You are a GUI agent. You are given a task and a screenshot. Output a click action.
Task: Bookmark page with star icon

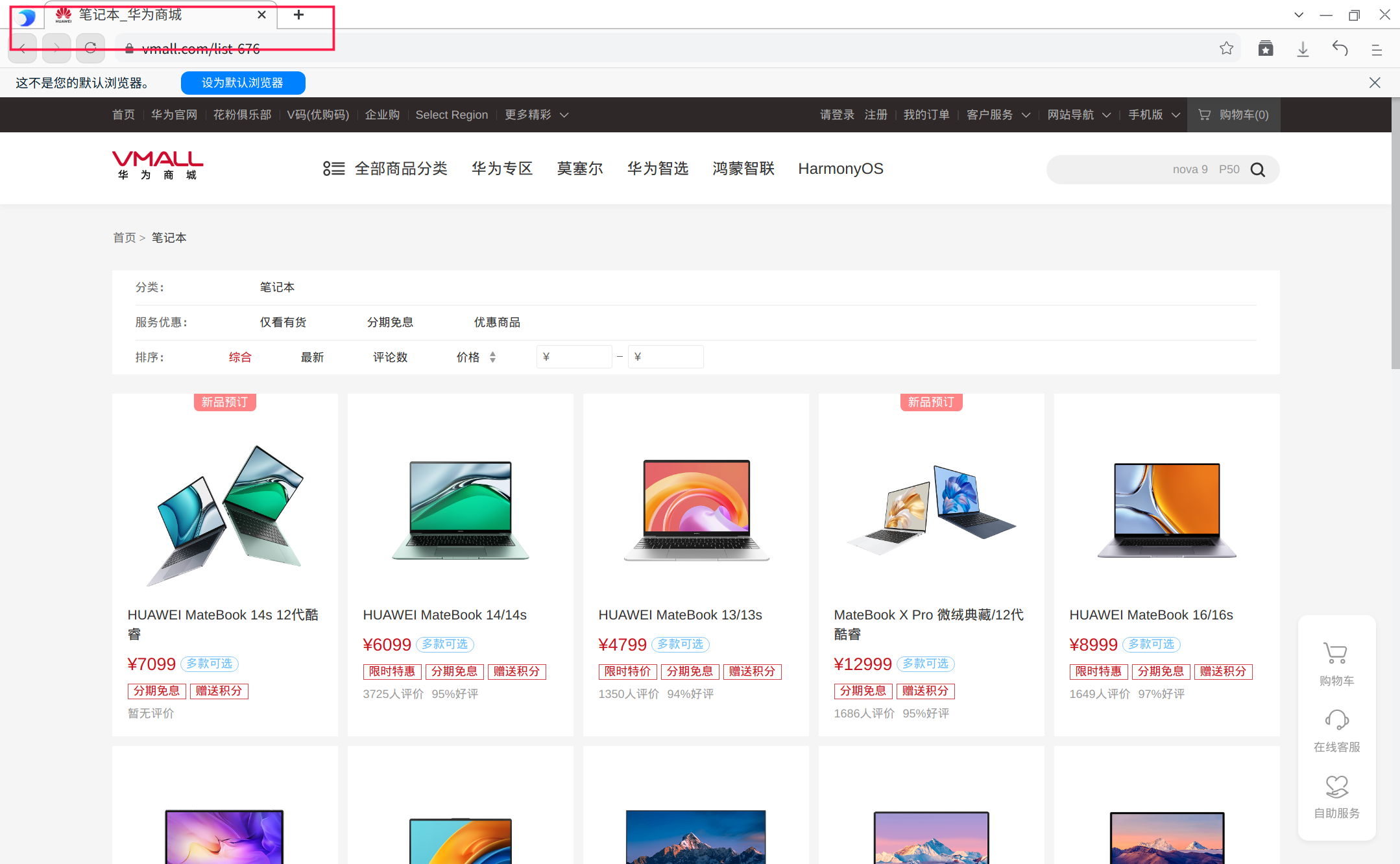(1226, 49)
